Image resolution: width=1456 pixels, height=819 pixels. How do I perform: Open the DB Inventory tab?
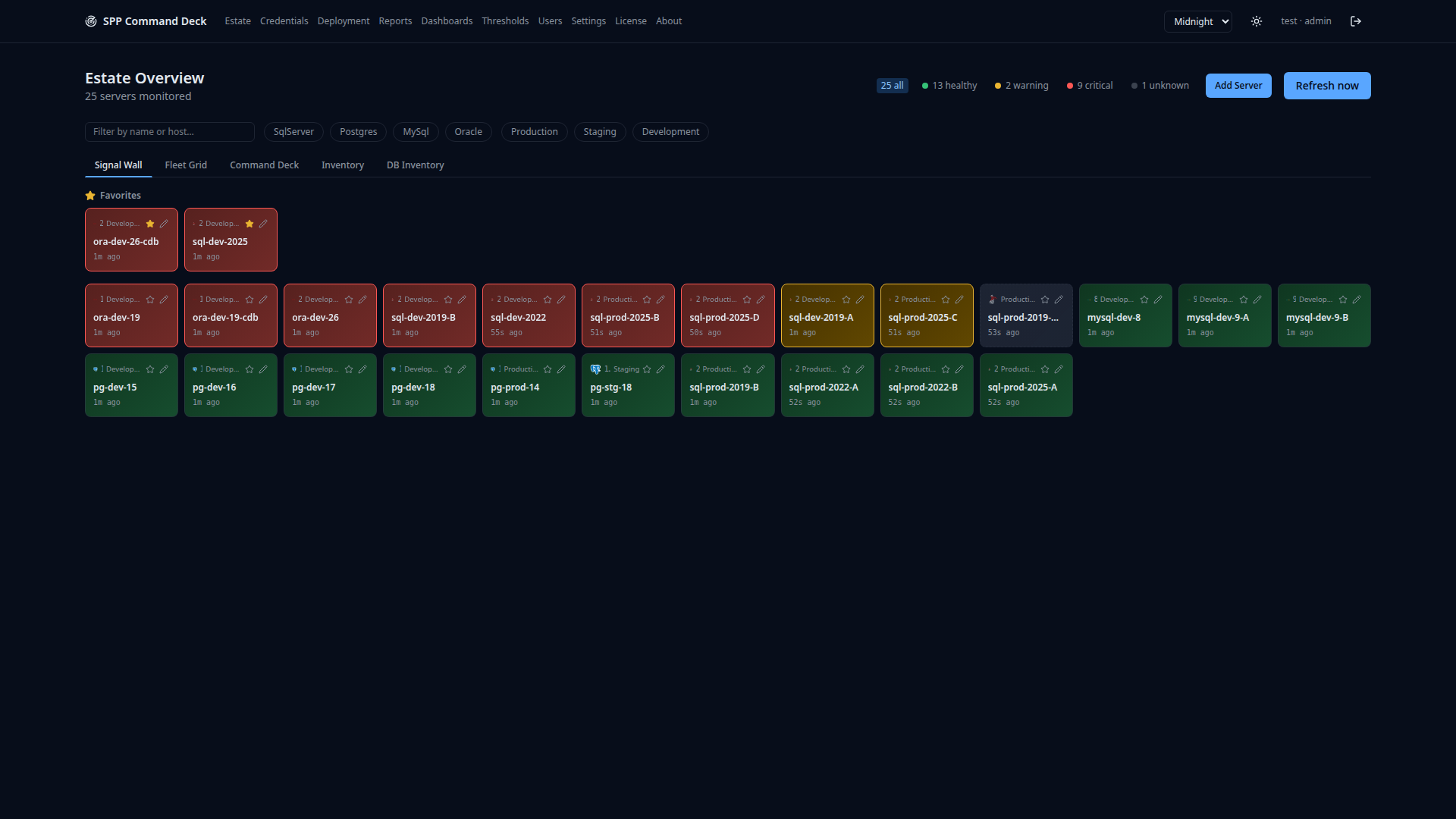point(416,165)
